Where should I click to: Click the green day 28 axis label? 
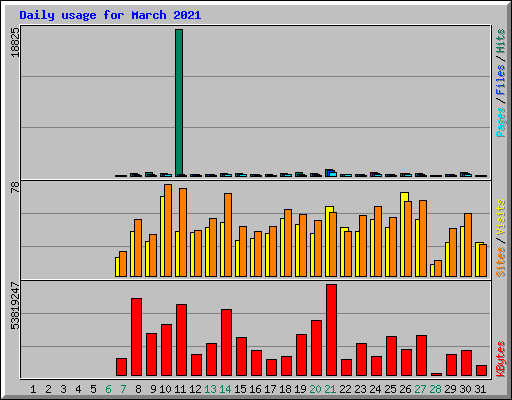click(x=435, y=389)
